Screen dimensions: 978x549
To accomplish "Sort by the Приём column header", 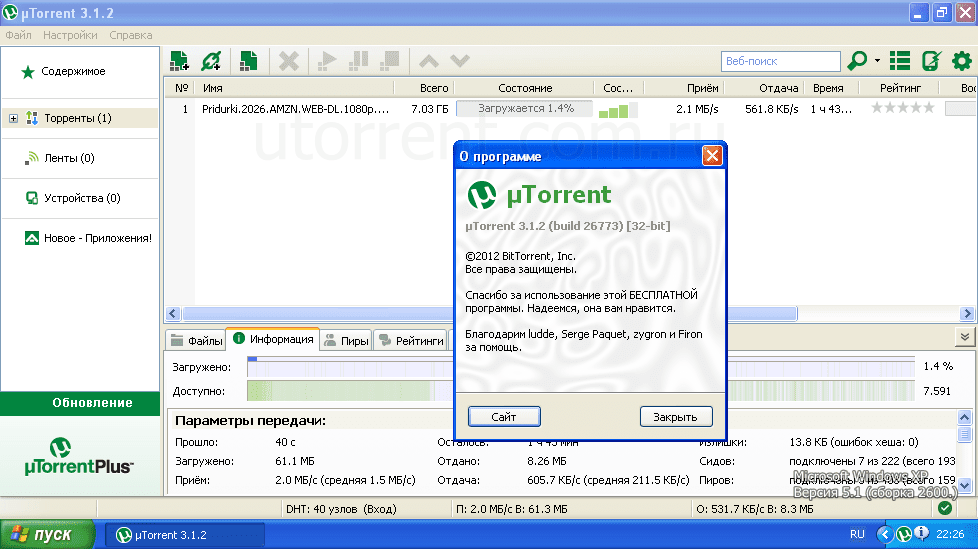I will click(684, 88).
